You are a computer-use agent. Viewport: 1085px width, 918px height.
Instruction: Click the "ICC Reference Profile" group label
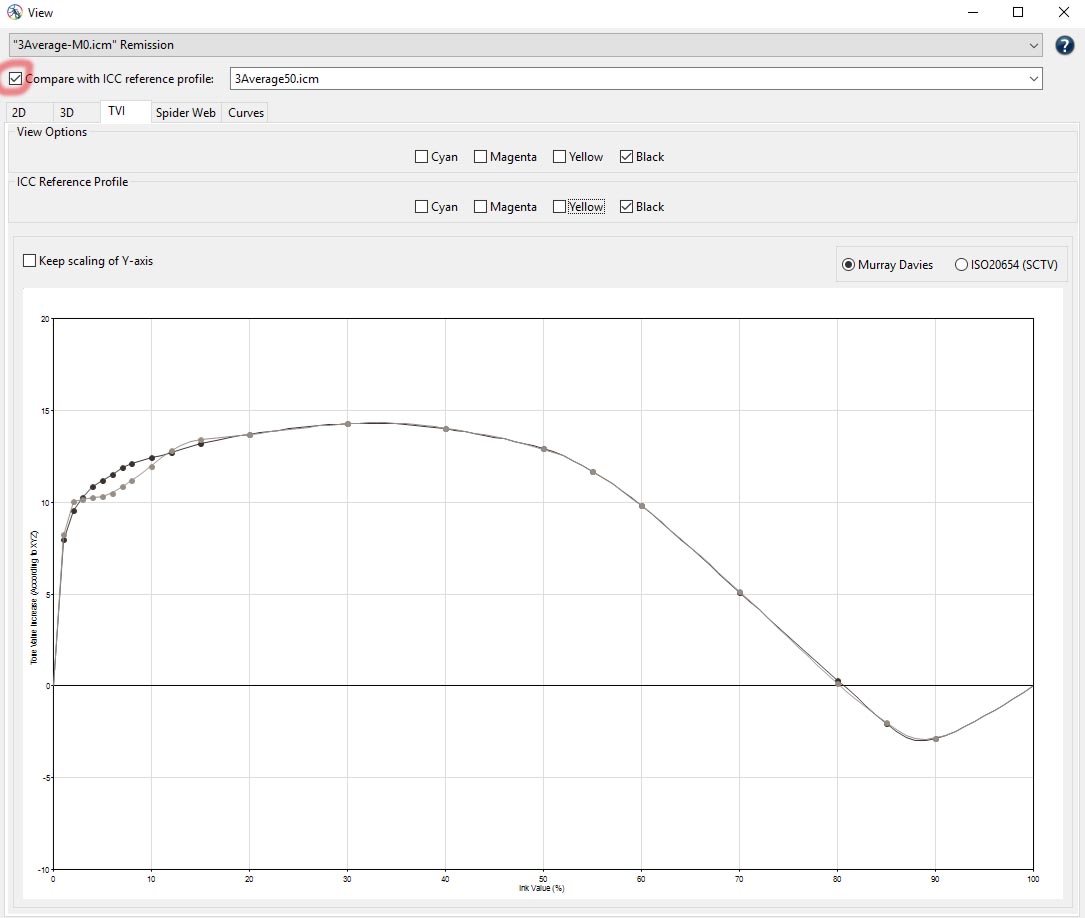pyautogui.click(x=73, y=182)
